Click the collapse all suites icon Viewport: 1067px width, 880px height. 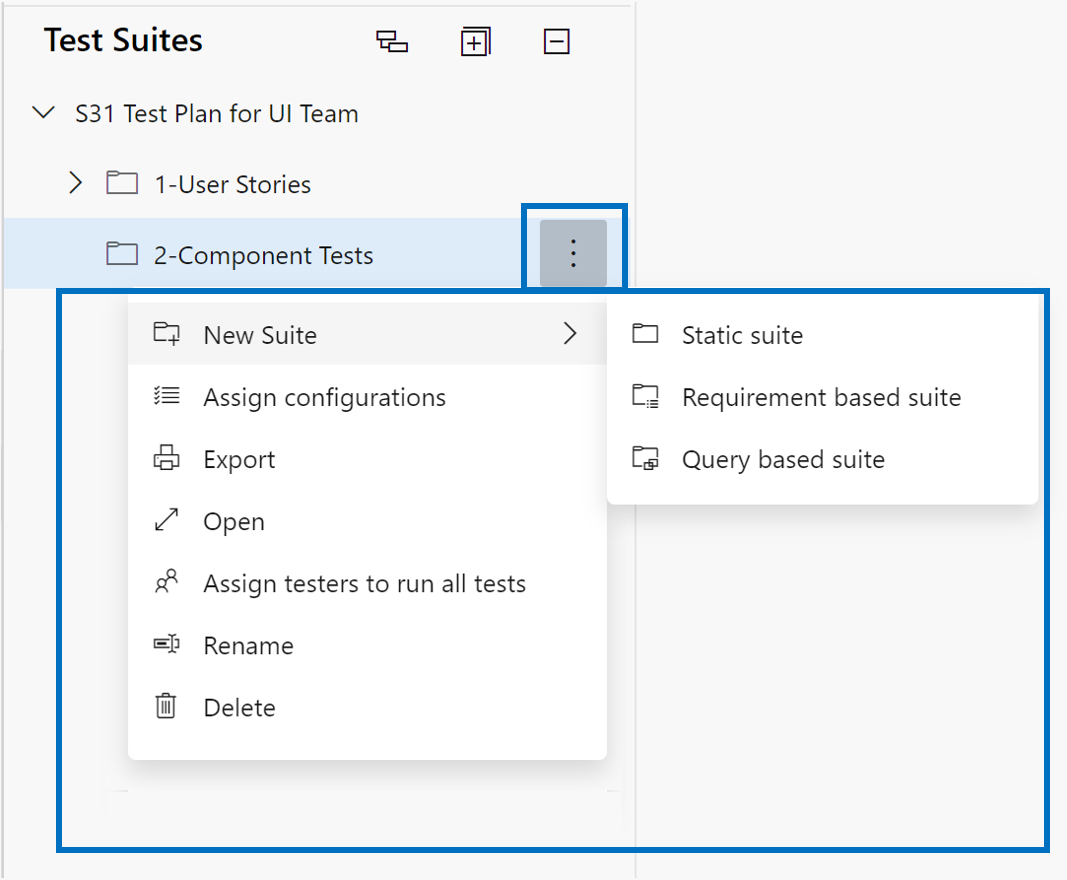point(557,42)
